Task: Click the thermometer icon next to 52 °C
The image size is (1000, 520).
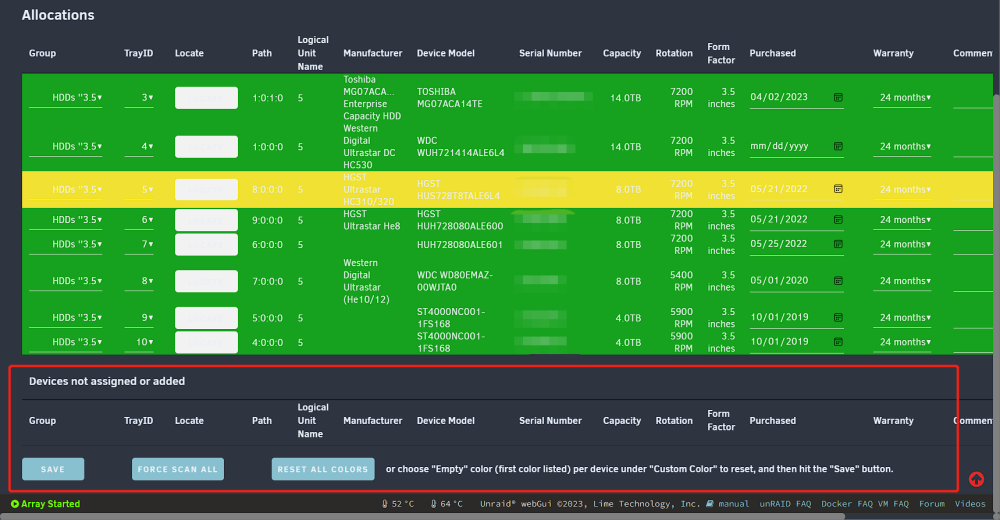Action: 385,504
